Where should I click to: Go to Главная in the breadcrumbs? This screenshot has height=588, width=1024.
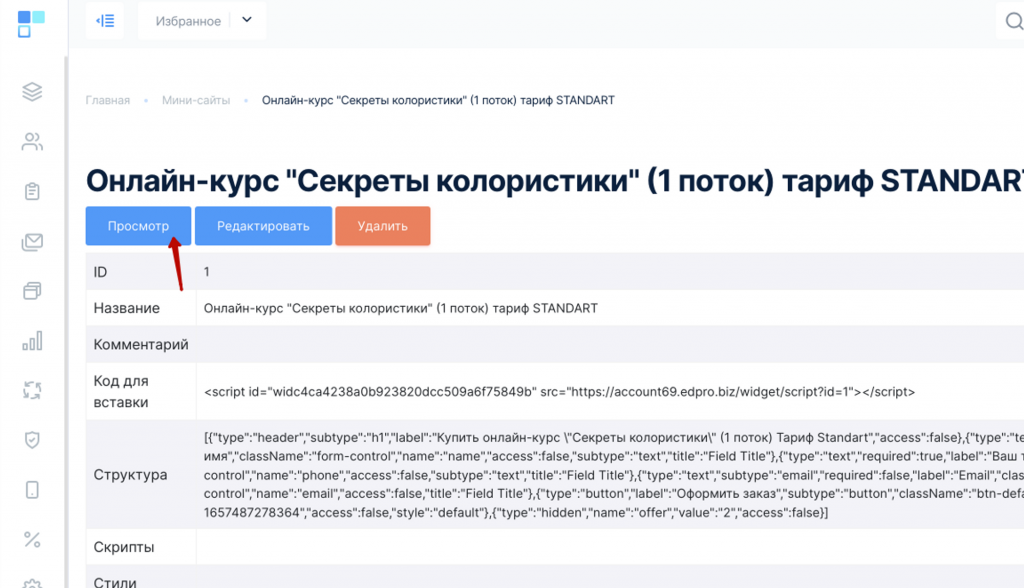coord(108,100)
